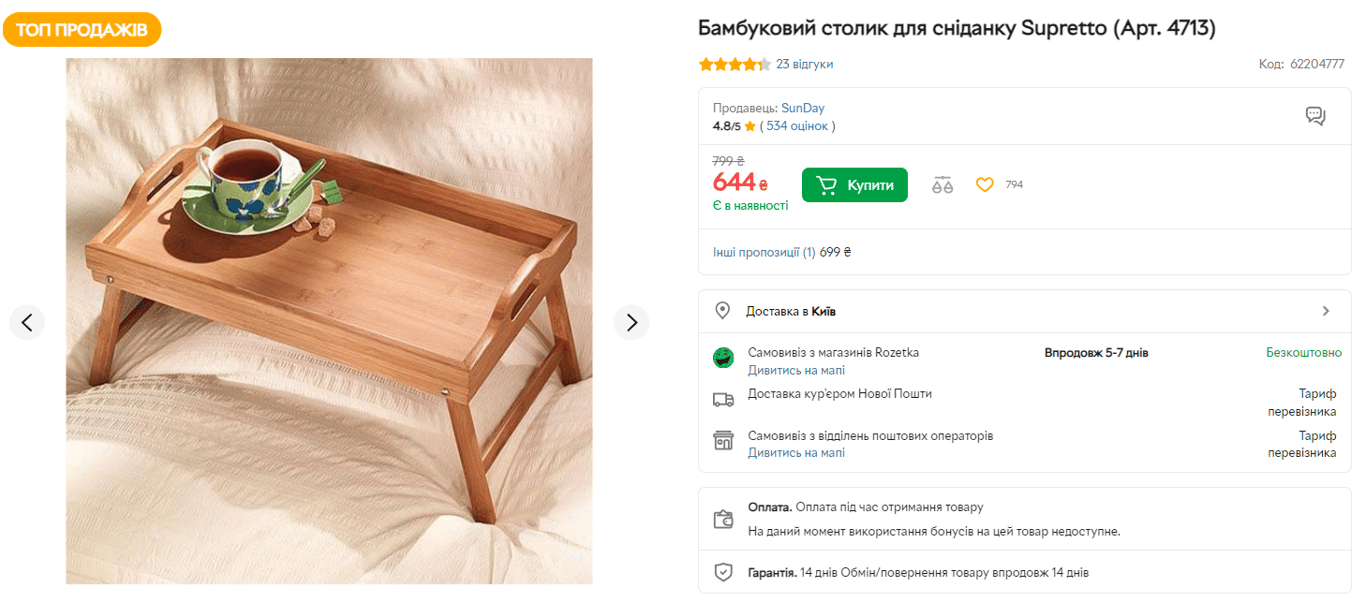View Інші пропозиції (1) other offers
The image size is (1366, 602).
764,252
